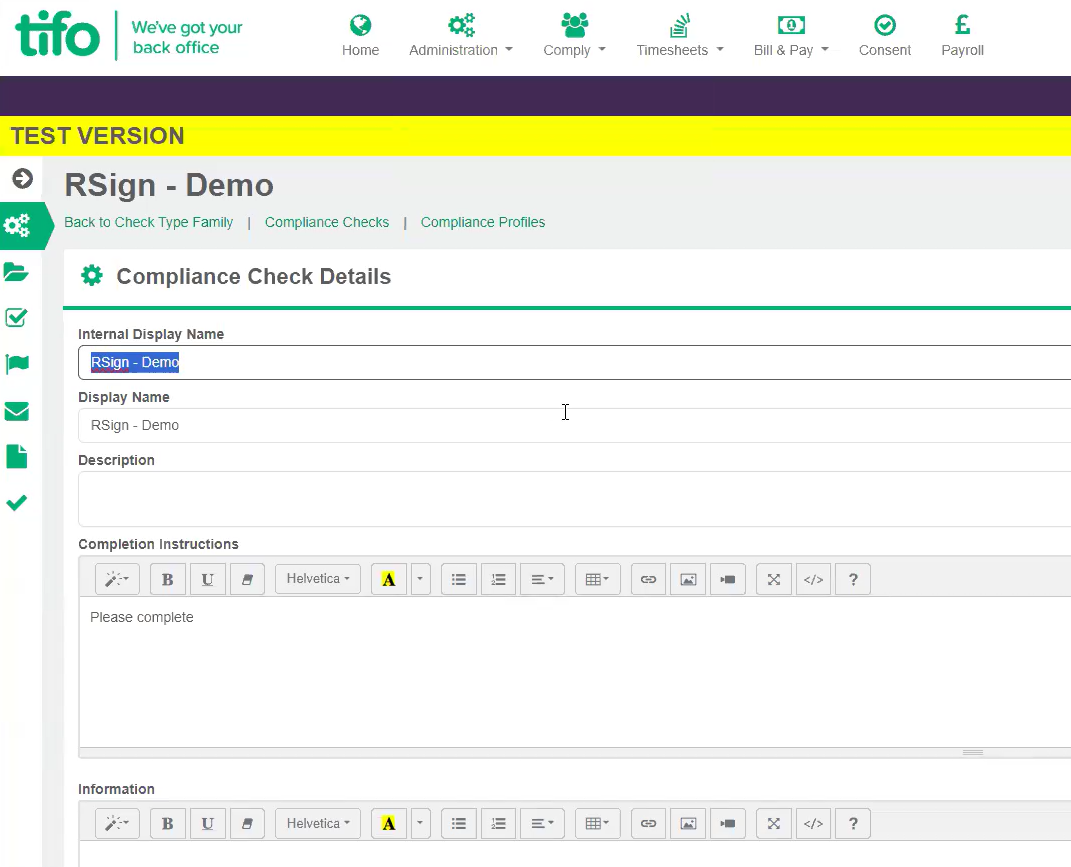Insert picture in Completion Instructions toolbar
Viewport: 1071px width, 867px height.
pyautogui.click(x=688, y=579)
